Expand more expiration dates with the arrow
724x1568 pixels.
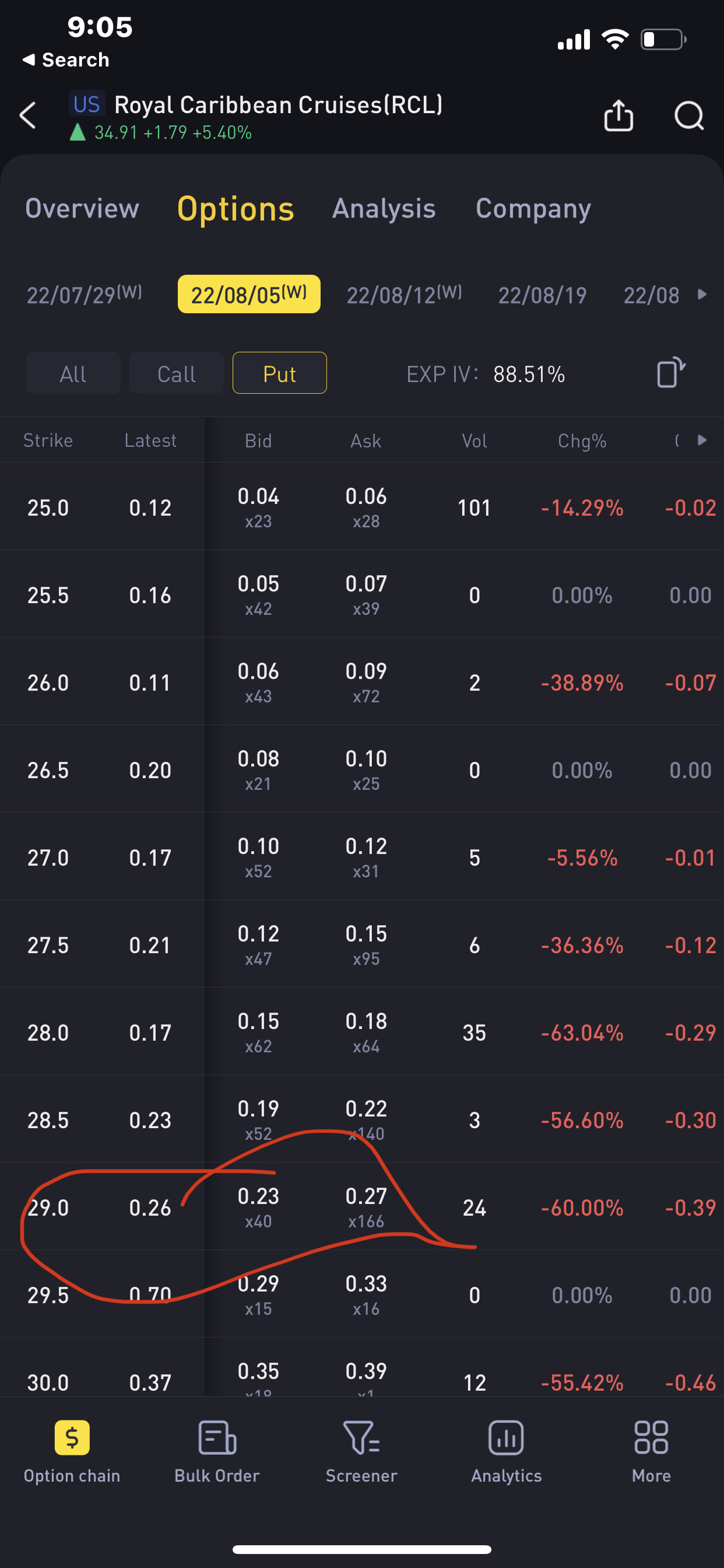702,295
